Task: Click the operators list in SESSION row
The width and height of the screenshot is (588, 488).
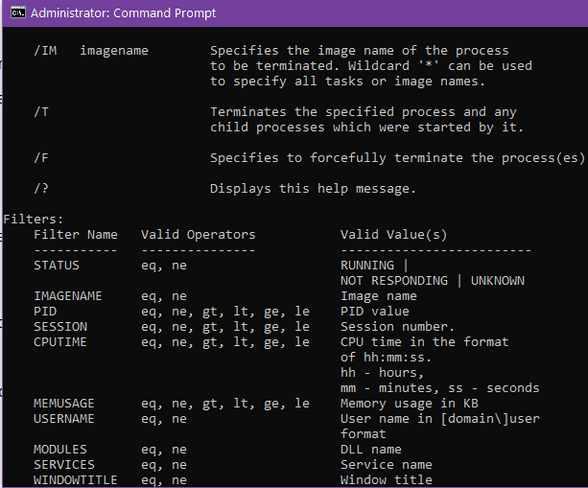Action: (x=225, y=327)
